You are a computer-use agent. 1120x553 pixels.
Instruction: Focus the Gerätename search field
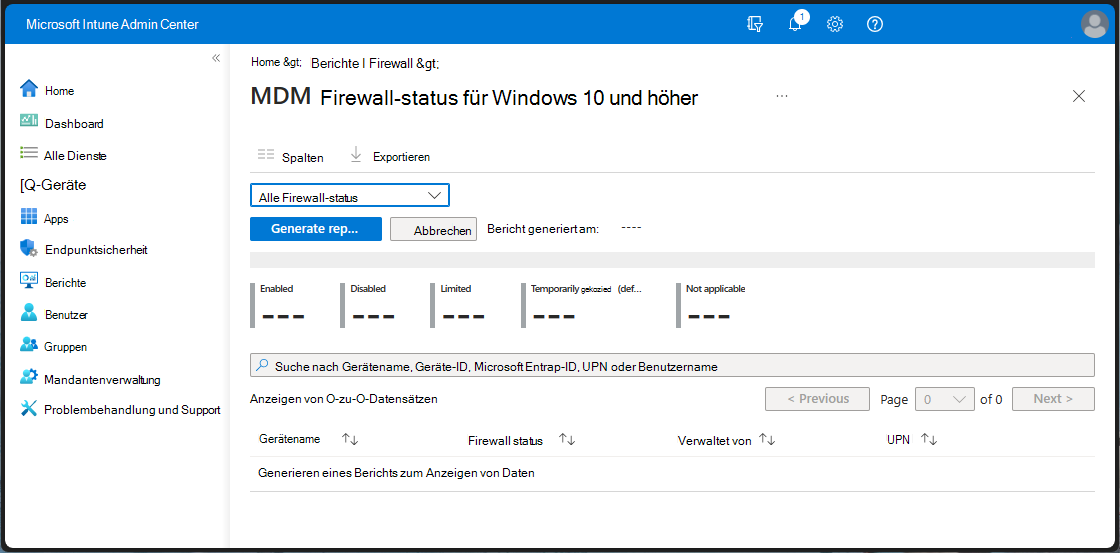pyautogui.click(x=672, y=365)
